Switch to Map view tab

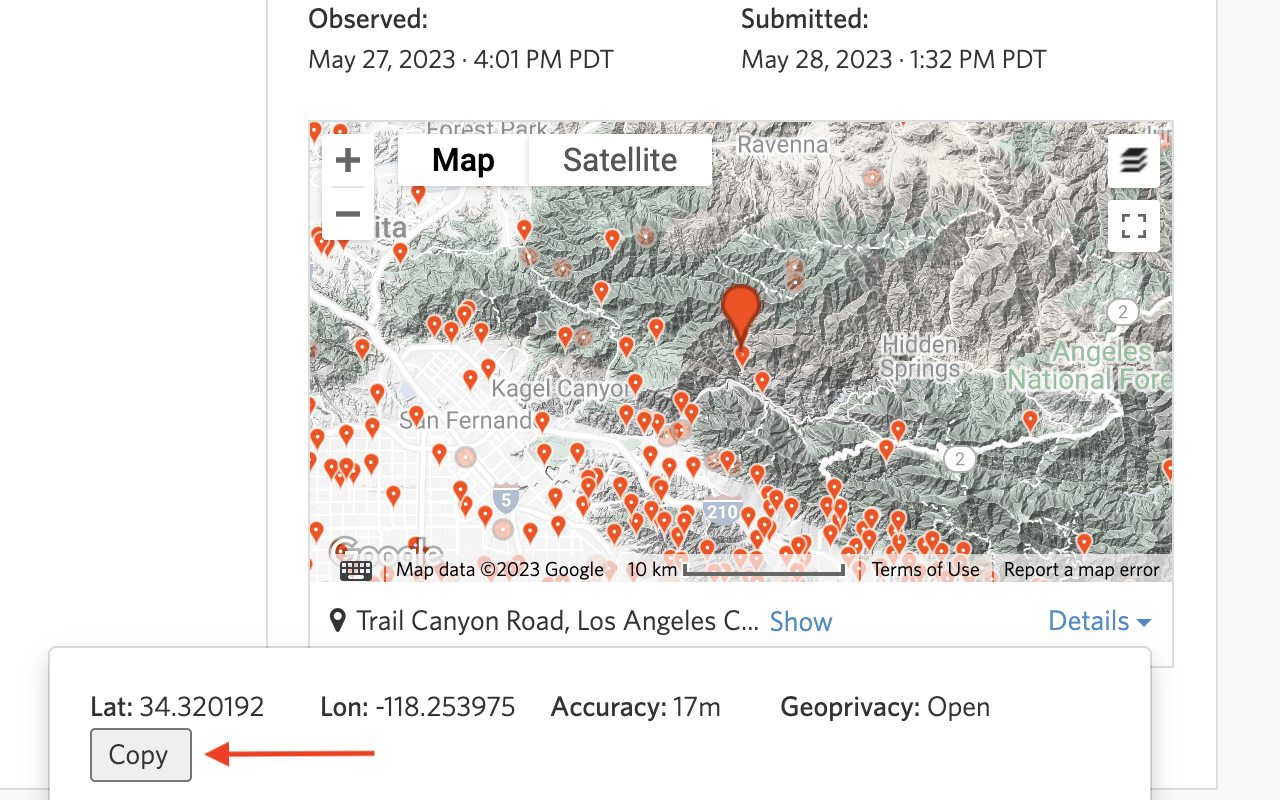tap(463, 160)
